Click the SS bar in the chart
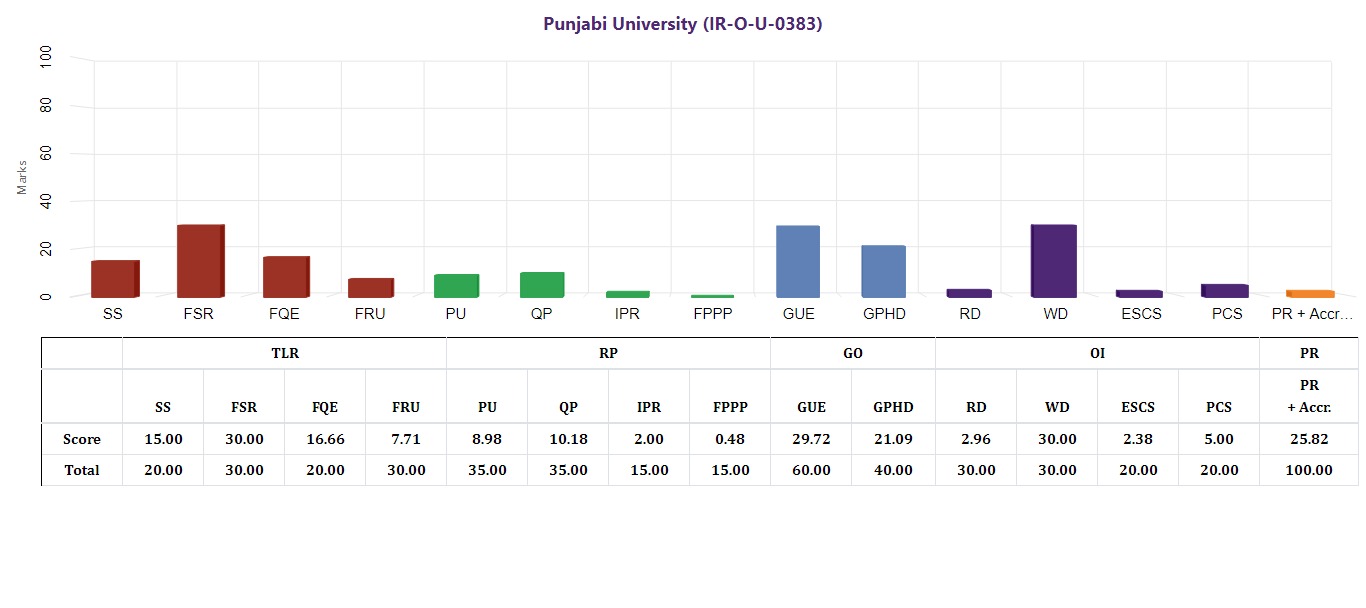This screenshot has width=1366, height=608. pyautogui.click(x=115, y=279)
